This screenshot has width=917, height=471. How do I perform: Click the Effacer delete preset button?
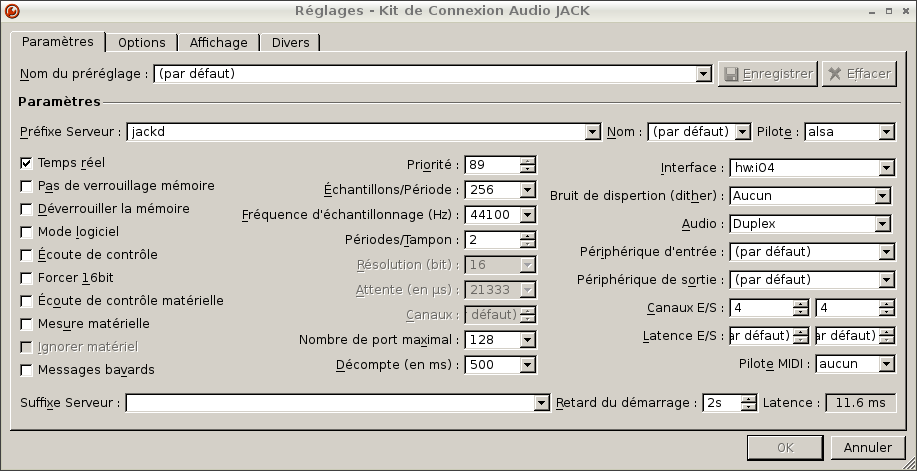(859, 74)
